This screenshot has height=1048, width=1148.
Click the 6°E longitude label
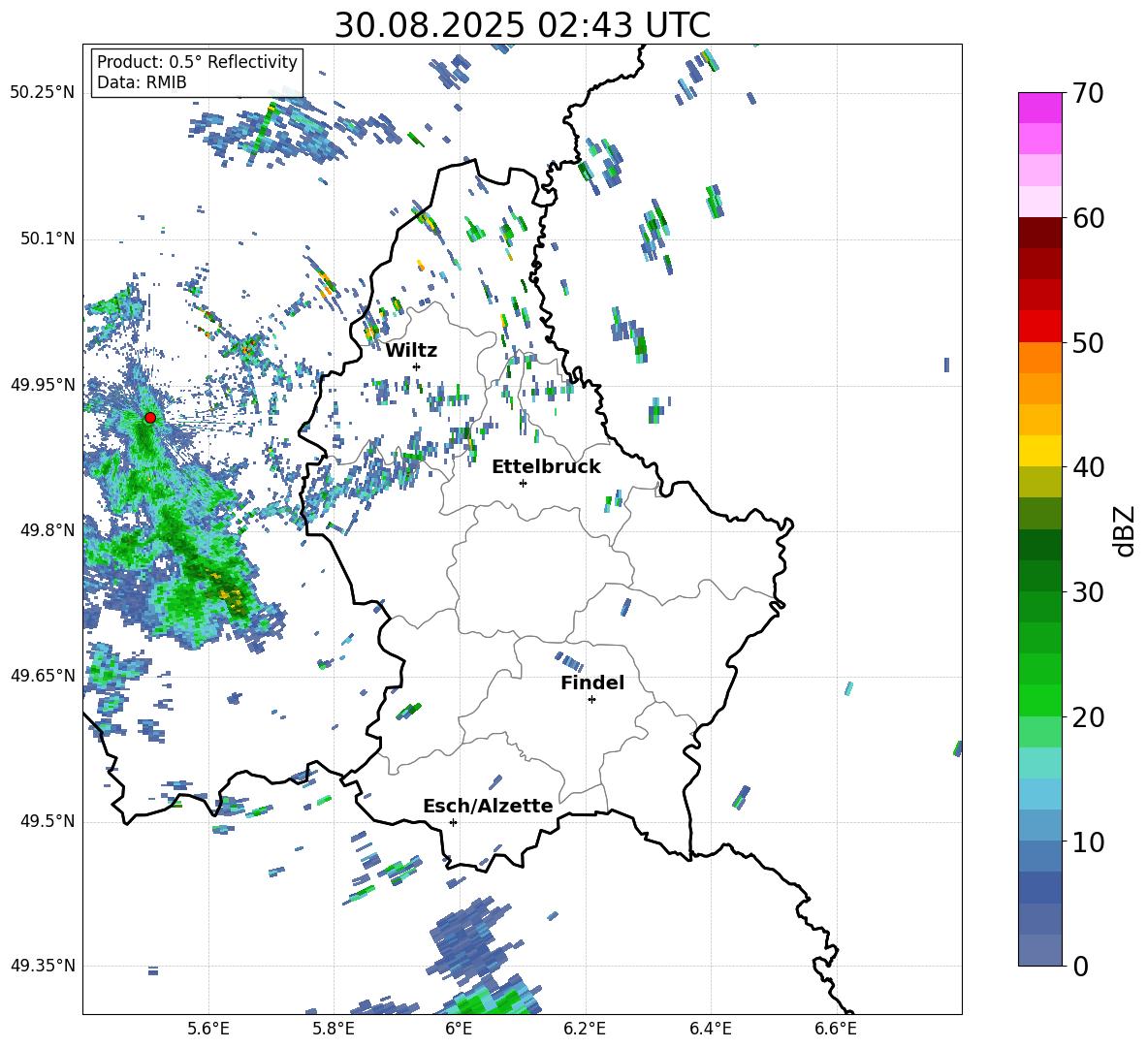pos(459,1030)
